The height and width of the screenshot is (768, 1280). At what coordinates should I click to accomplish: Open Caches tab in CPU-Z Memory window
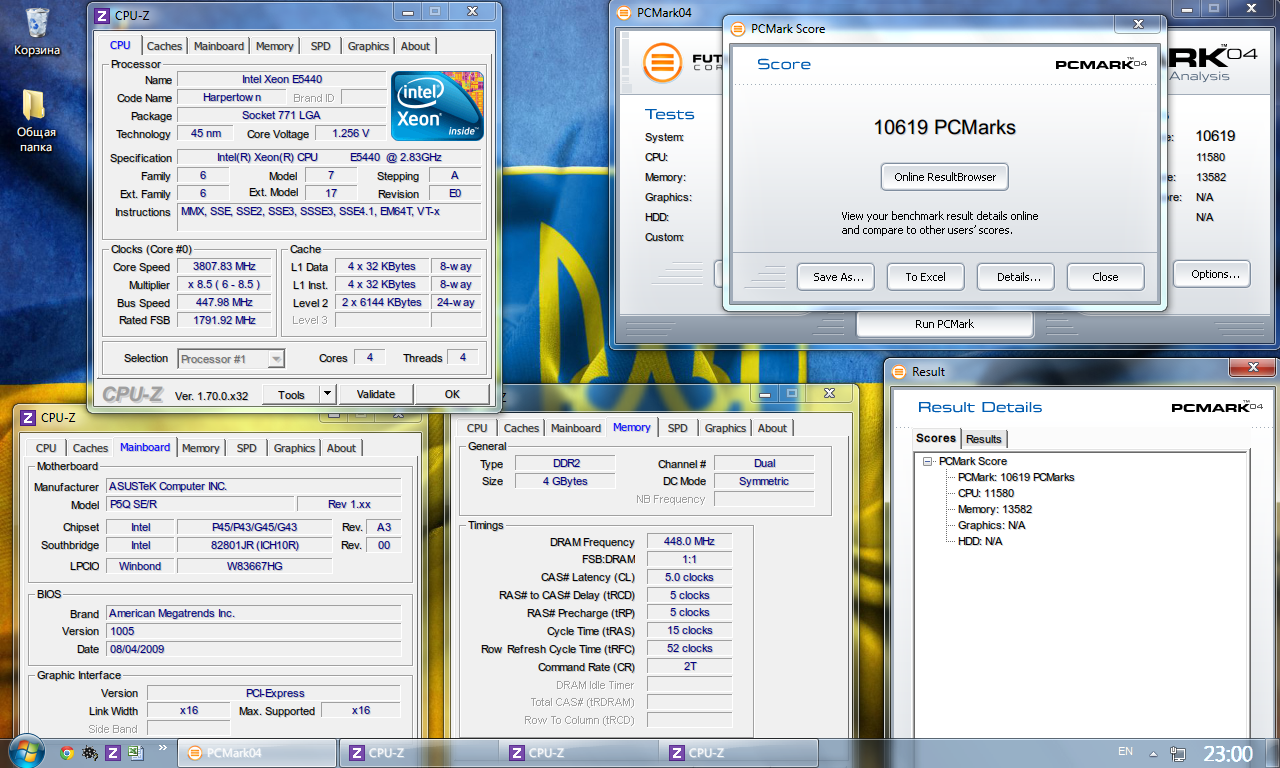point(521,428)
